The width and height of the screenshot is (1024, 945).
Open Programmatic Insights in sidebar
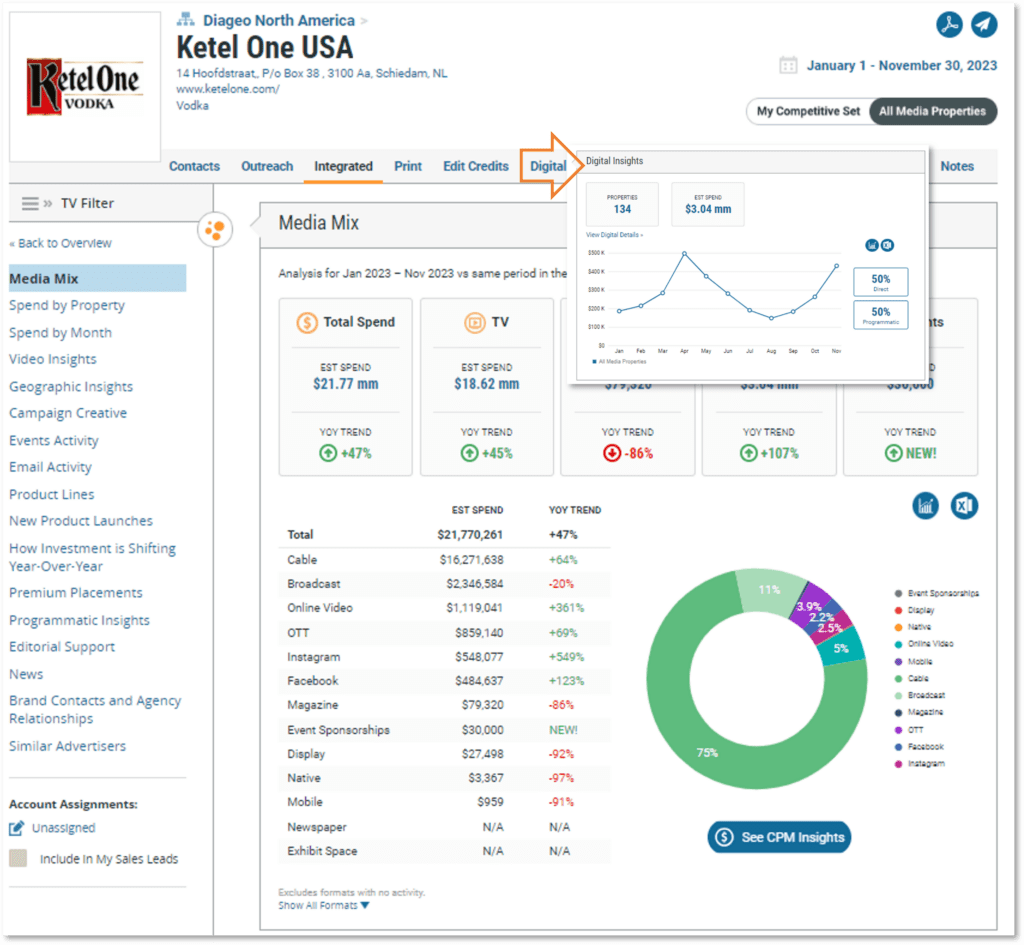coord(79,620)
